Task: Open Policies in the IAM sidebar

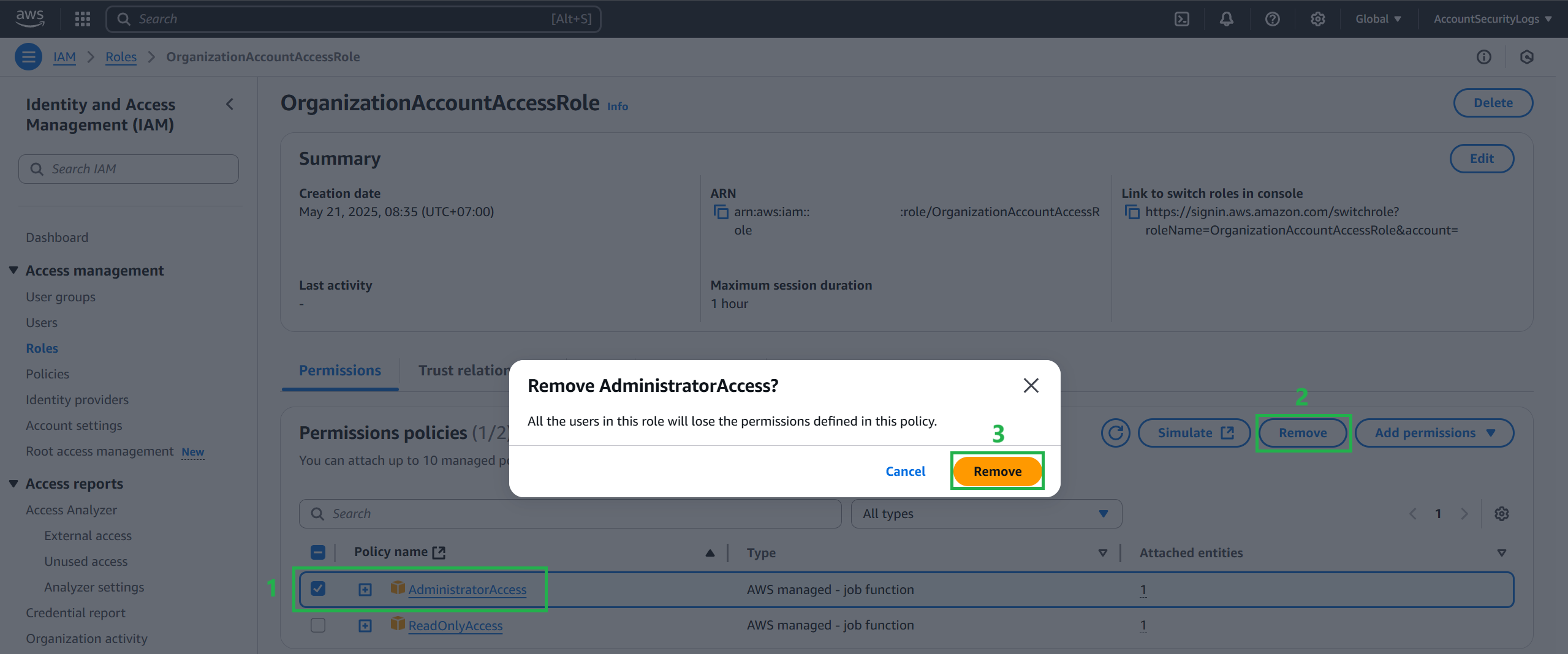Action: (47, 374)
